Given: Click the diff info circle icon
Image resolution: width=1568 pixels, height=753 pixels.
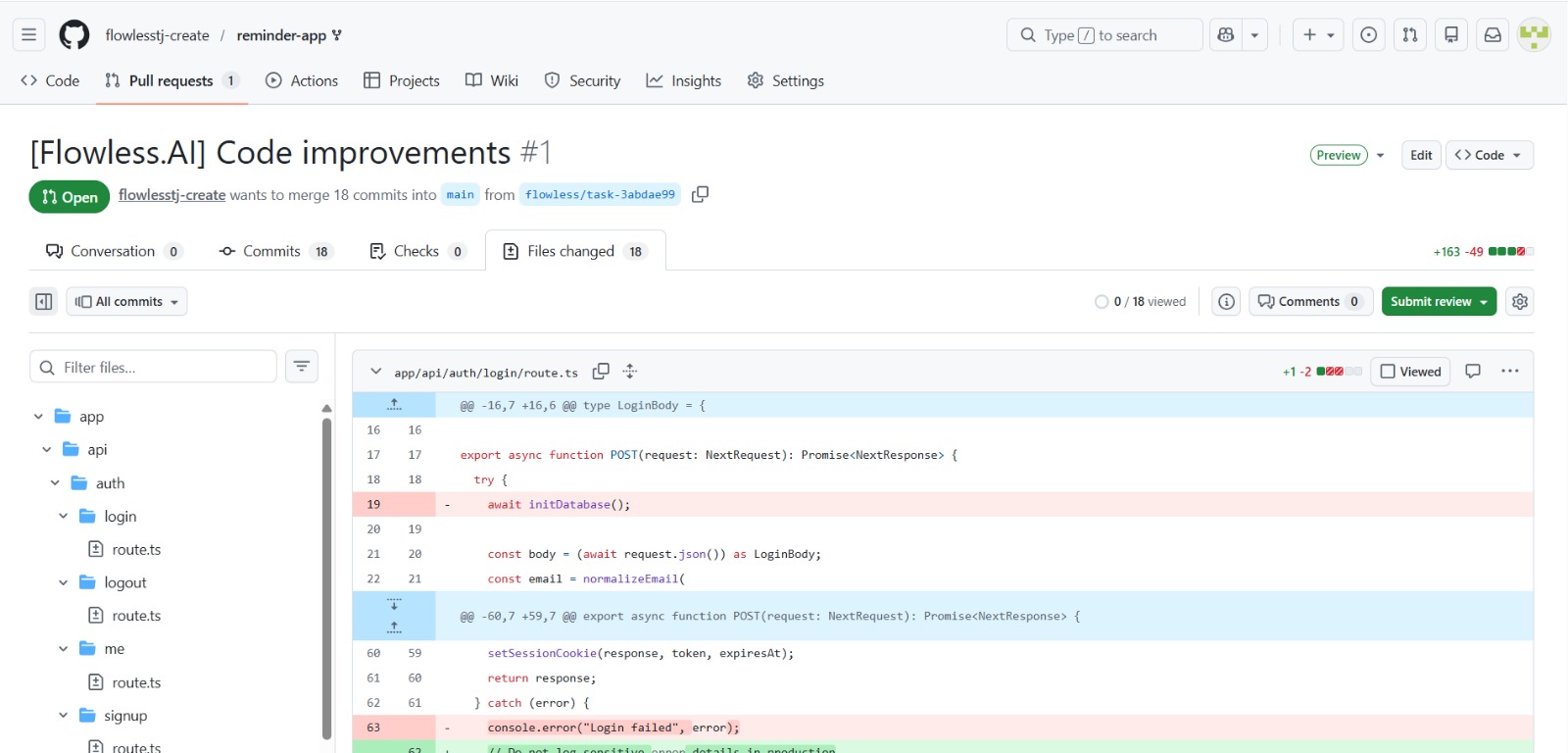Looking at the screenshot, I should tap(1226, 301).
